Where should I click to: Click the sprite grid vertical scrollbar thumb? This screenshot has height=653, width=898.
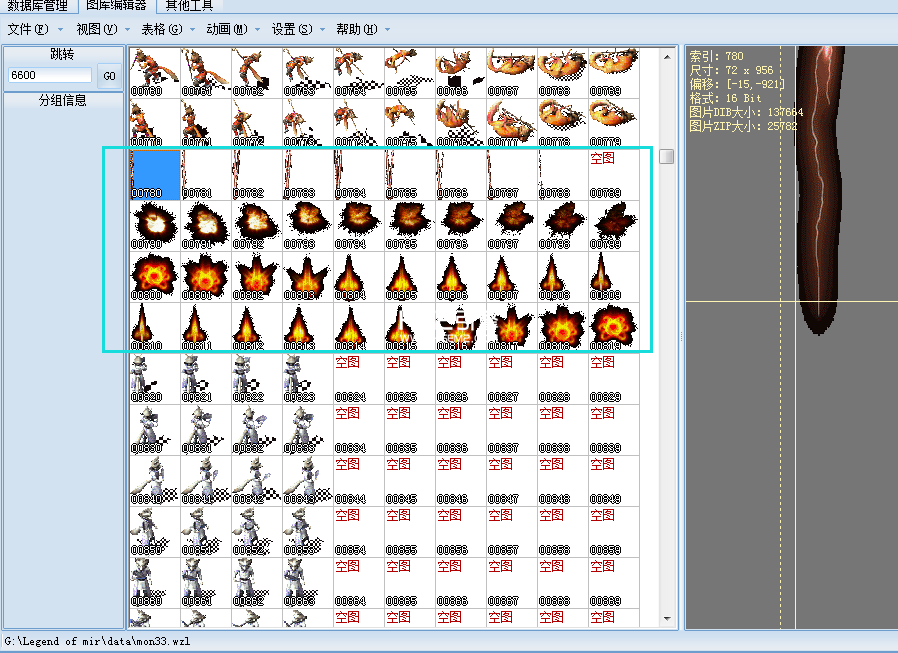666,156
